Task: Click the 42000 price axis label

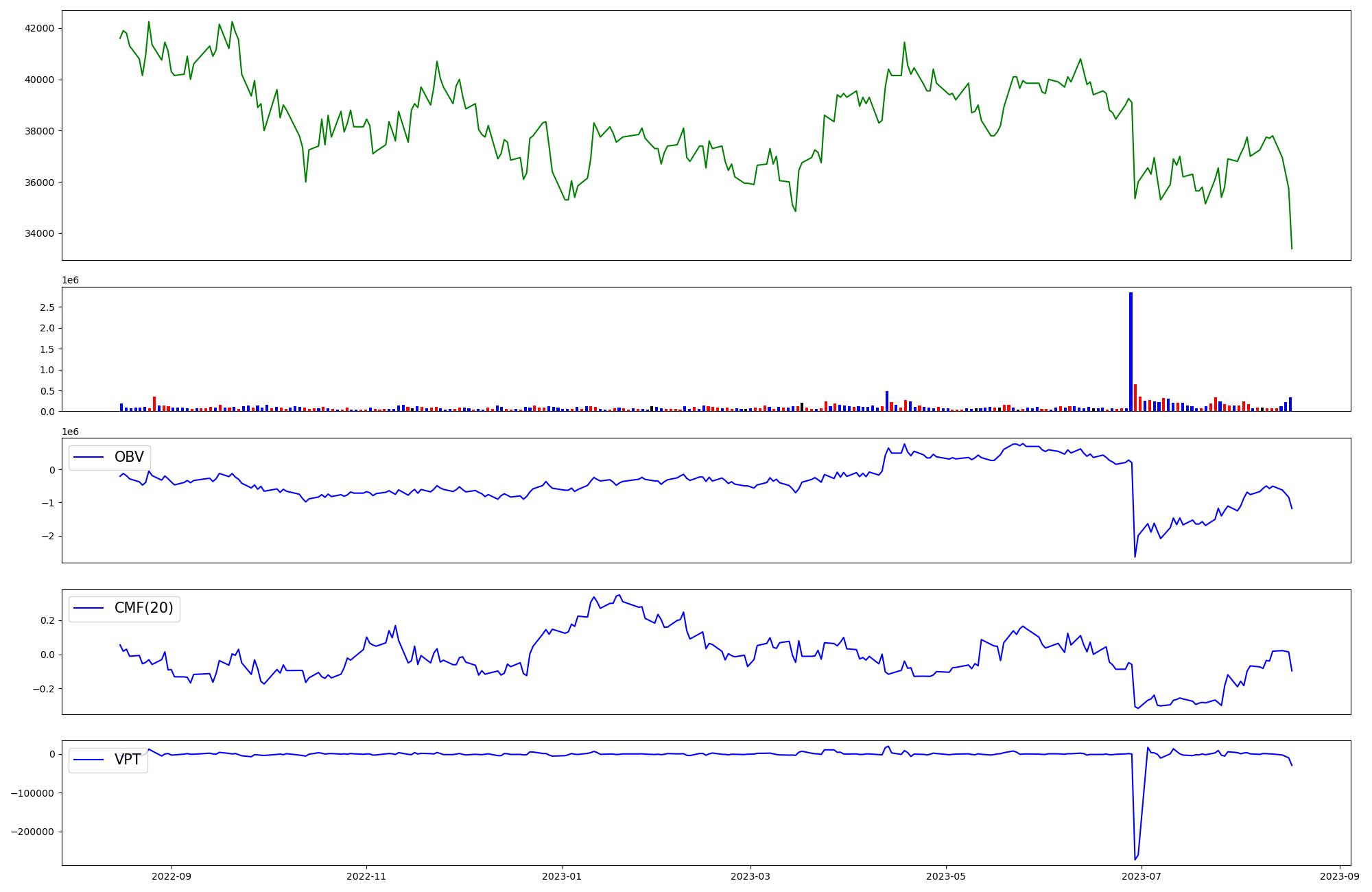Action: coord(39,29)
